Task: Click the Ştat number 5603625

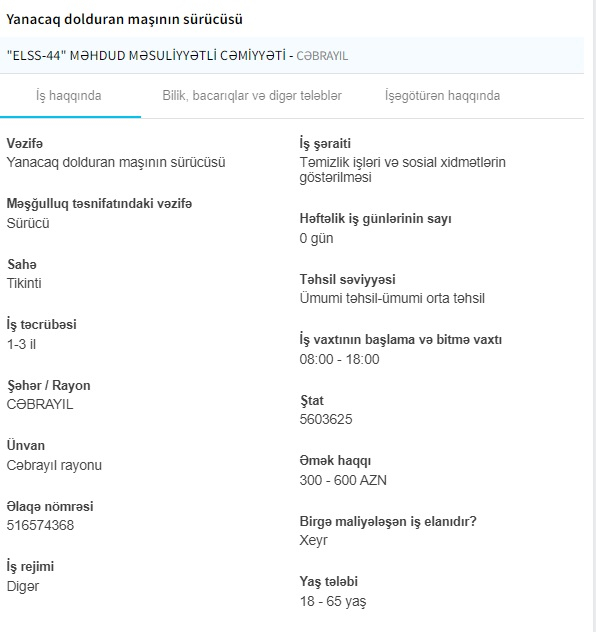Action: click(x=326, y=419)
